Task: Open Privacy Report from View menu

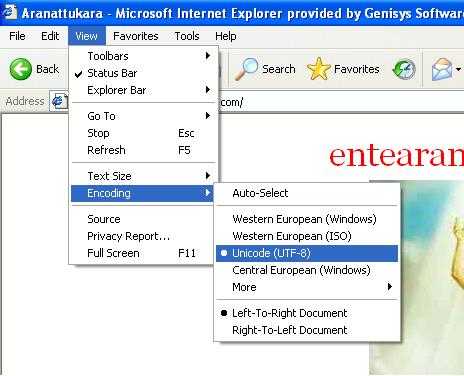Action: (x=142, y=236)
